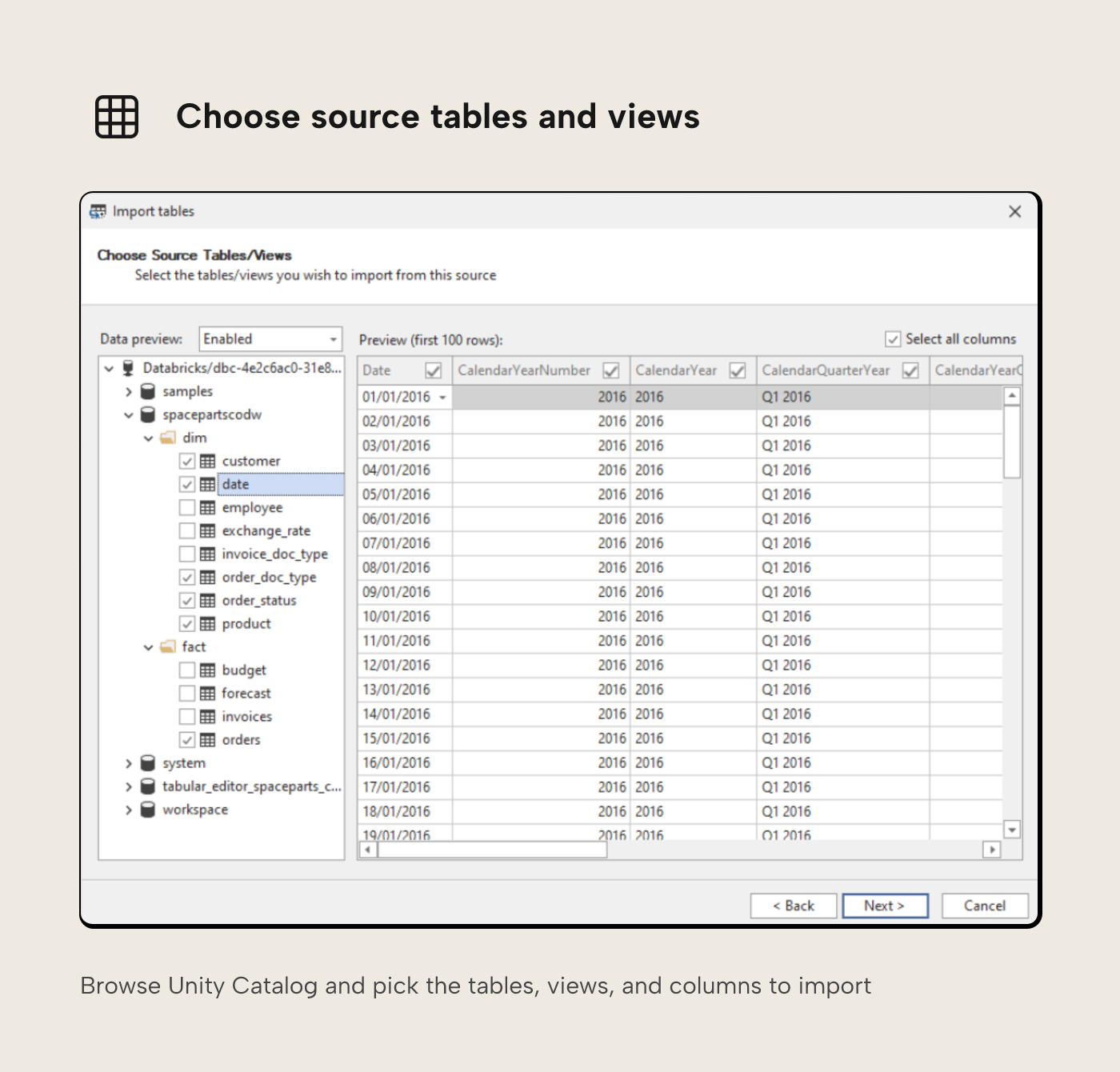Click the order_status table grid icon
Viewport: 1120px width, 1072px height.
[x=208, y=600]
